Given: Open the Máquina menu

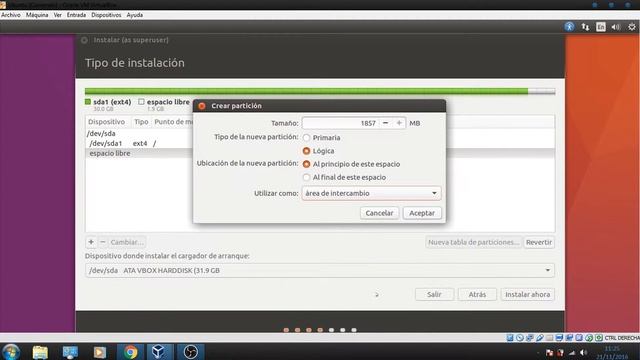Looking at the screenshot, I should pos(37,15).
